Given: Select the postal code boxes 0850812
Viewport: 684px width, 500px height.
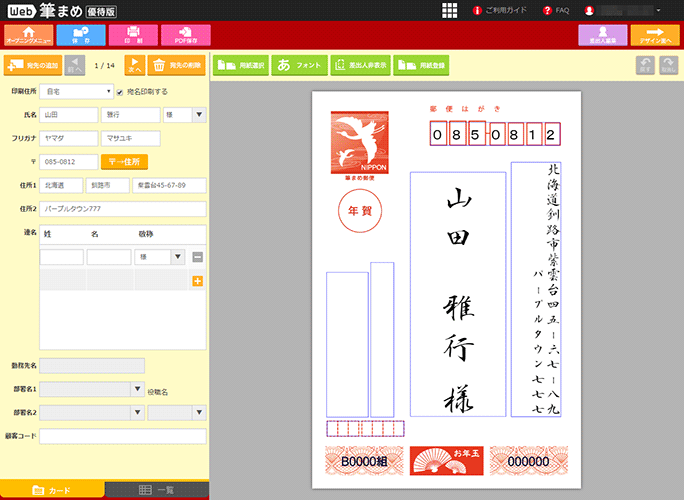Looking at the screenshot, I should [495, 134].
